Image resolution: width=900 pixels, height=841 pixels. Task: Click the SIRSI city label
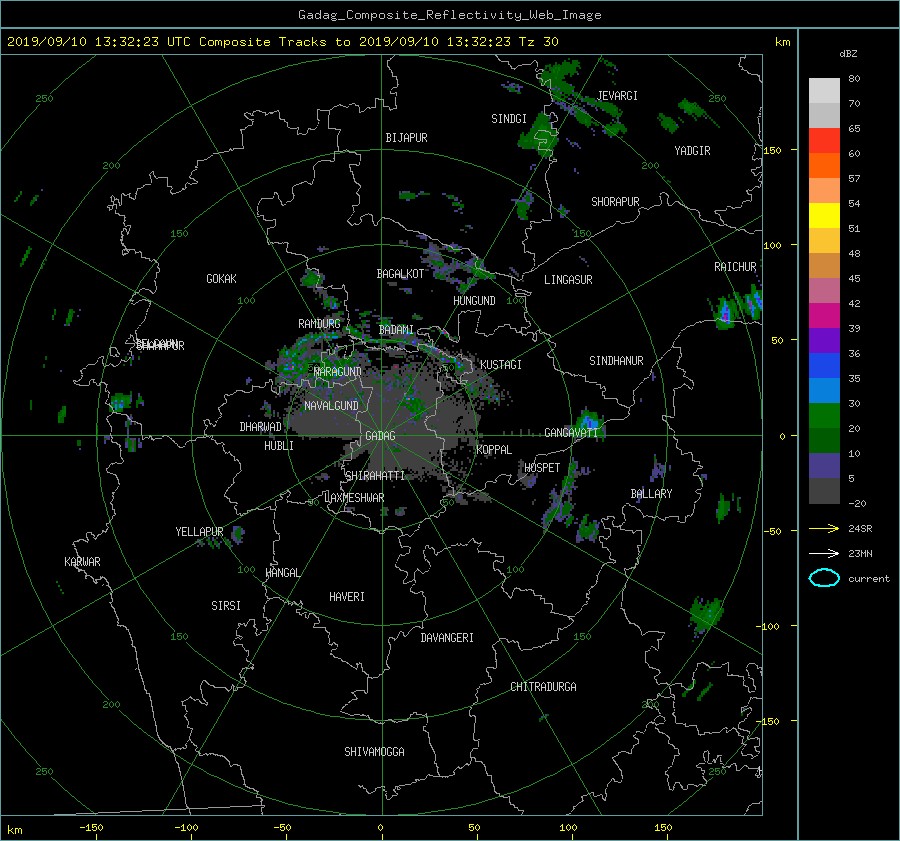(x=226, y=606)
